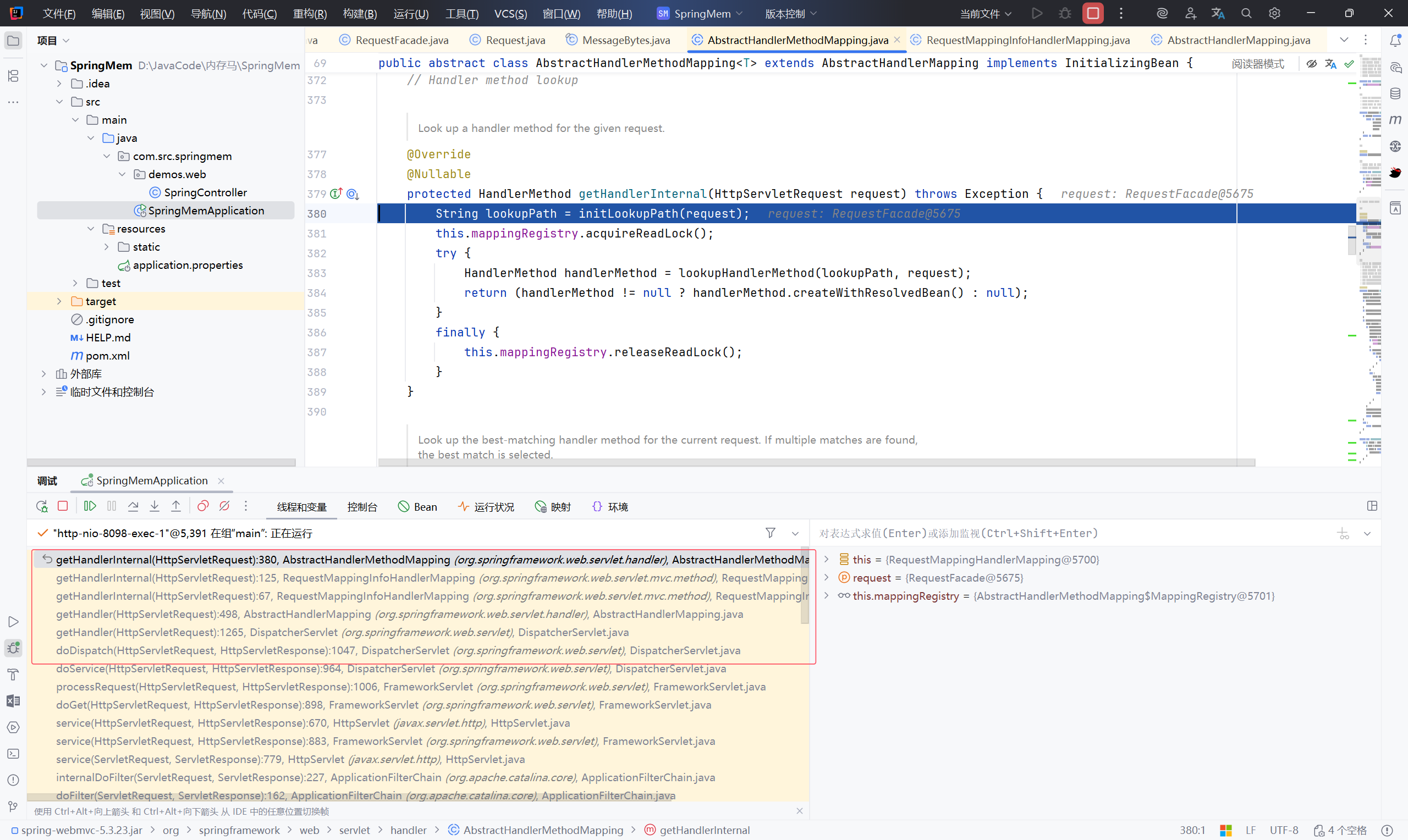1408x840 pixels.
Task: Click AbstractHandlerMethodMapping breadcrumb in status bar
Action: click(x=542, y=830)
